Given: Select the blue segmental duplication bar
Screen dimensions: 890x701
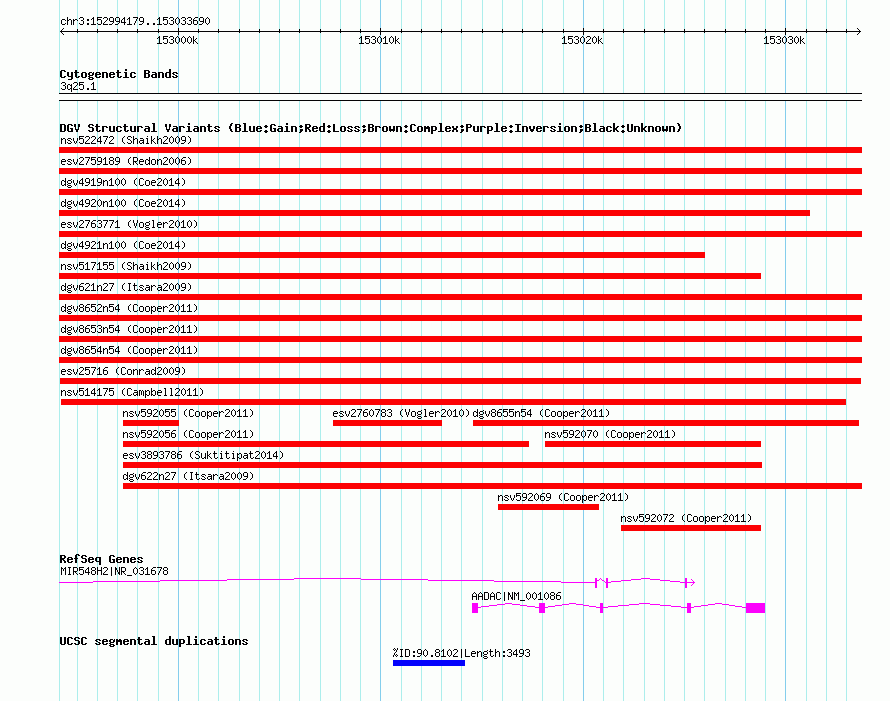Looking at the screenshot, I should [x=429, y=663].
